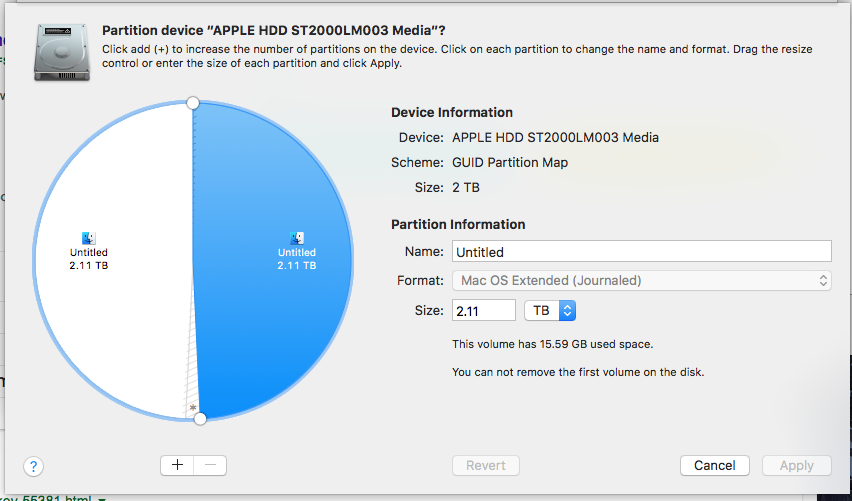The image size is (852, 501).
Task: Click the Finder icon in the white partition
Action: click(88, 238)
